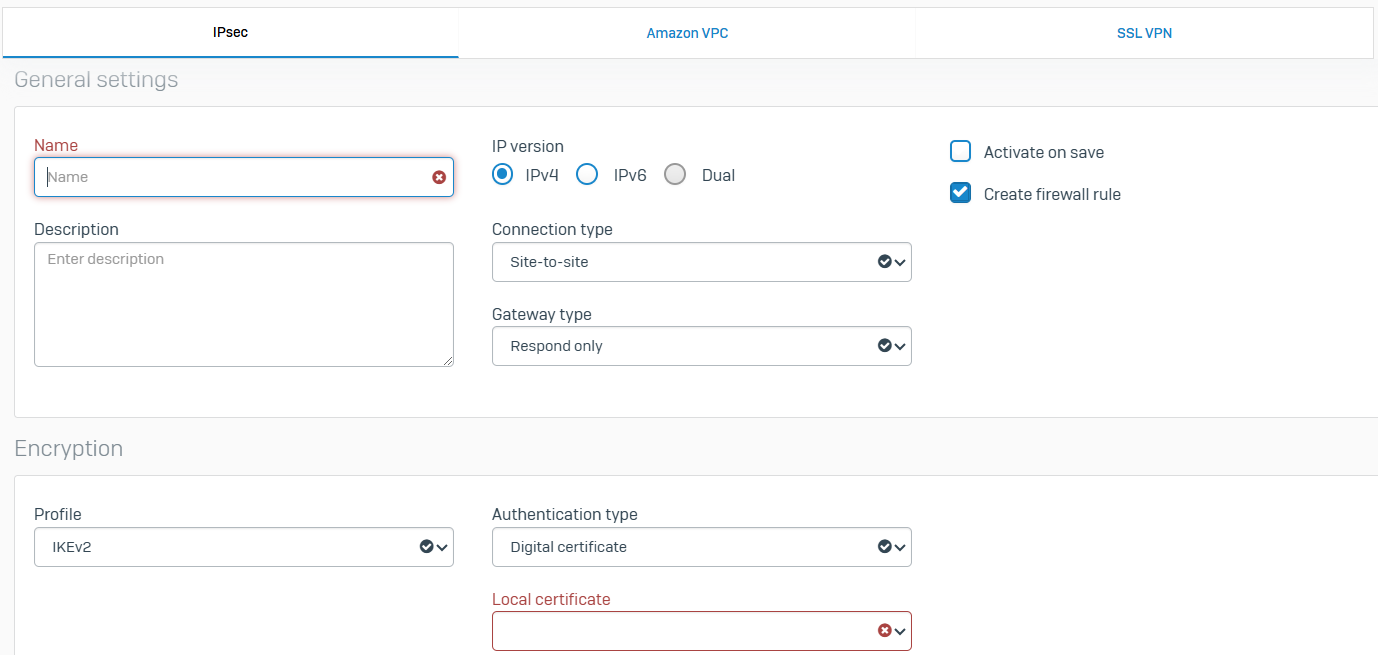Open the SSL VPN tab
The width and height of the screenshot is (1378, 655).
tap(1144, 33)
